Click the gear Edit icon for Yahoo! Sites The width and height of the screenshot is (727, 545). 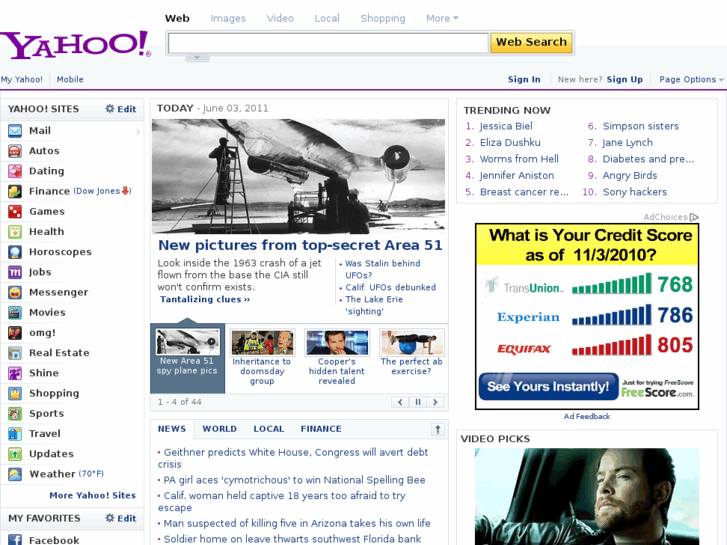point(109,109)
